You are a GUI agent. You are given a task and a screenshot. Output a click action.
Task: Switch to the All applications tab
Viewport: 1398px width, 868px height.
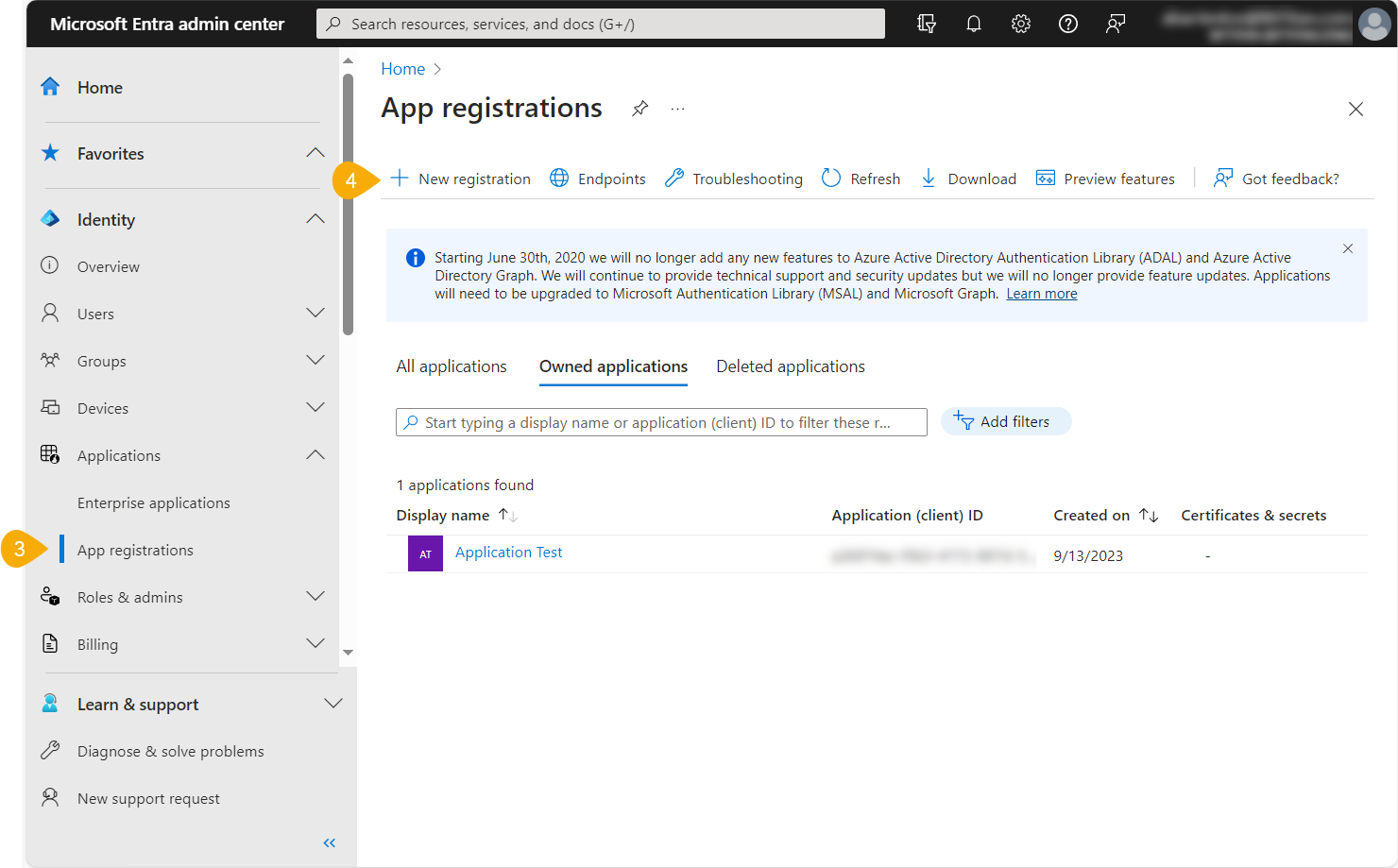pos(452,366)
